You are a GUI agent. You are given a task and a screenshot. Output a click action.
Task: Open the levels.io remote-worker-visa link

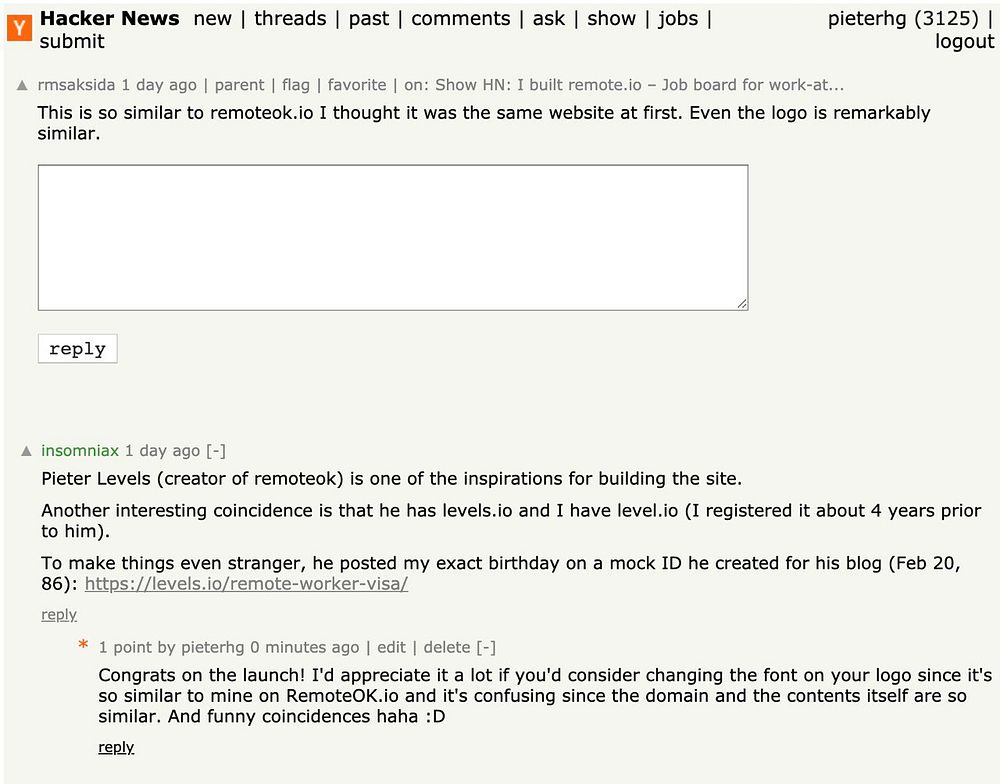tap(246, 584)
